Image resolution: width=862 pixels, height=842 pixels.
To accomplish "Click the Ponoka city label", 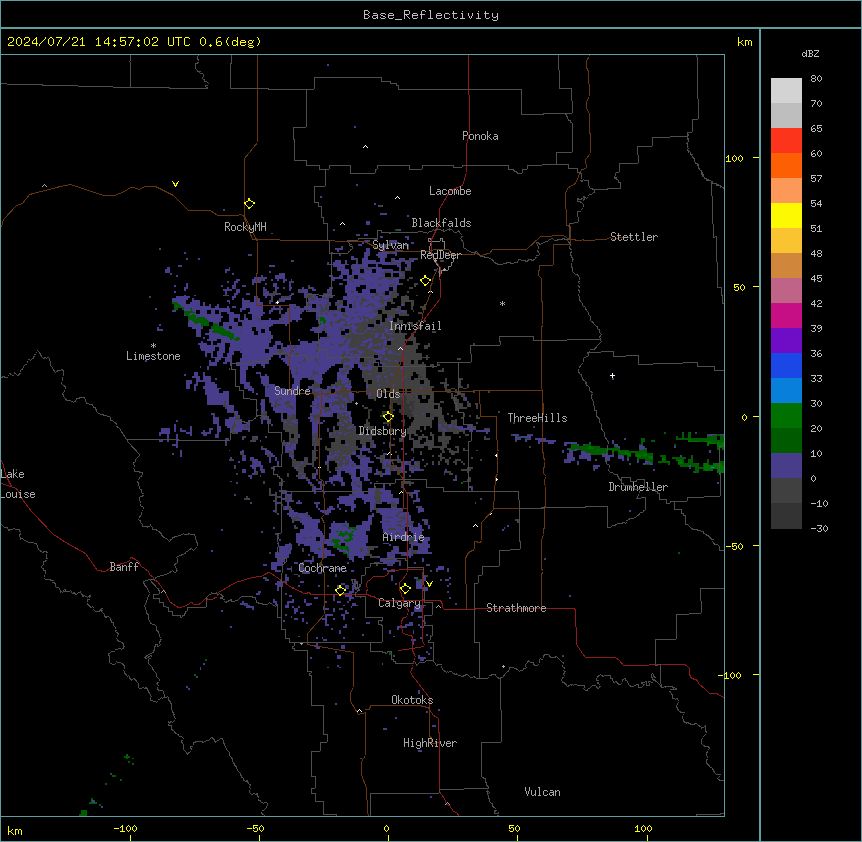I will pyautogui.click(x=480, y=136).
